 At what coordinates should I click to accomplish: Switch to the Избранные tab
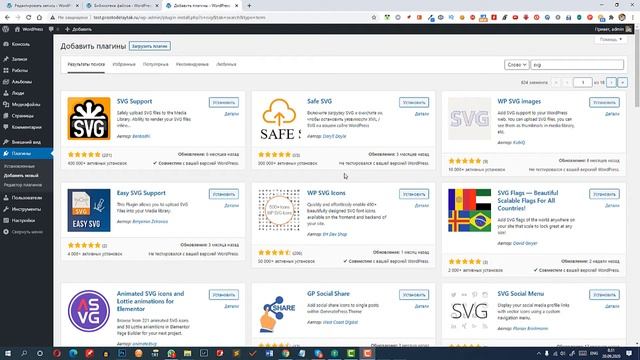tap(124, 64)
